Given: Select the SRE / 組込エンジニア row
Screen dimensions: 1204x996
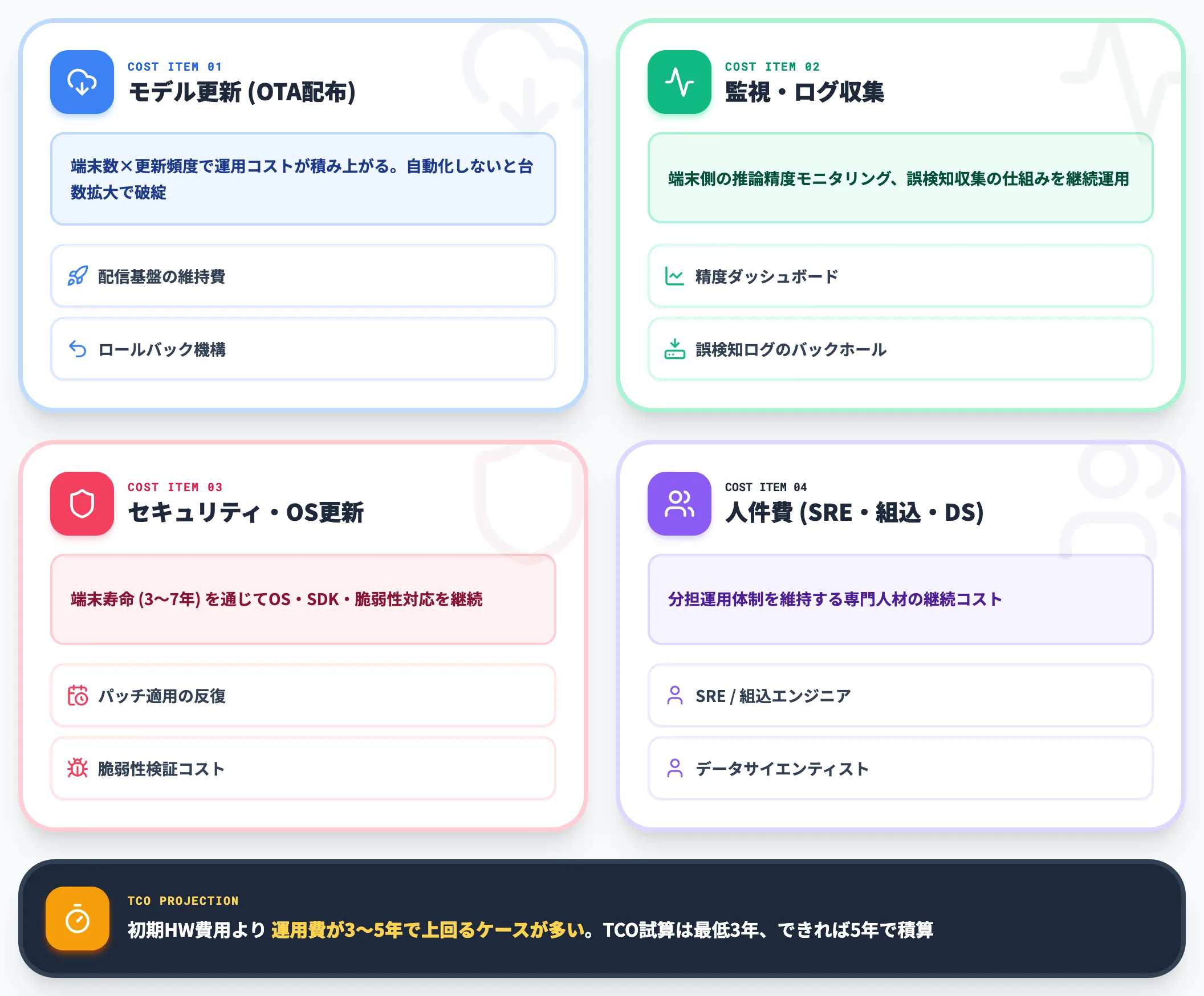Looking at the screenshot, I should pyautogui.click(x=901, y=696).
